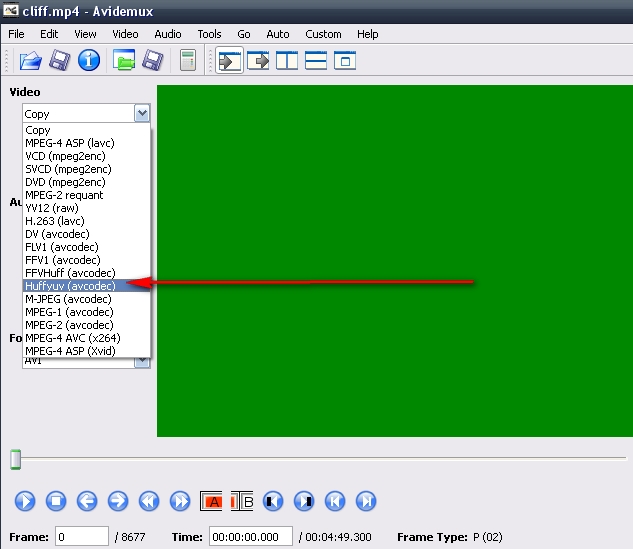Open the View menu
Viewport: 633px width, 549px height.
tap(85, 34)
